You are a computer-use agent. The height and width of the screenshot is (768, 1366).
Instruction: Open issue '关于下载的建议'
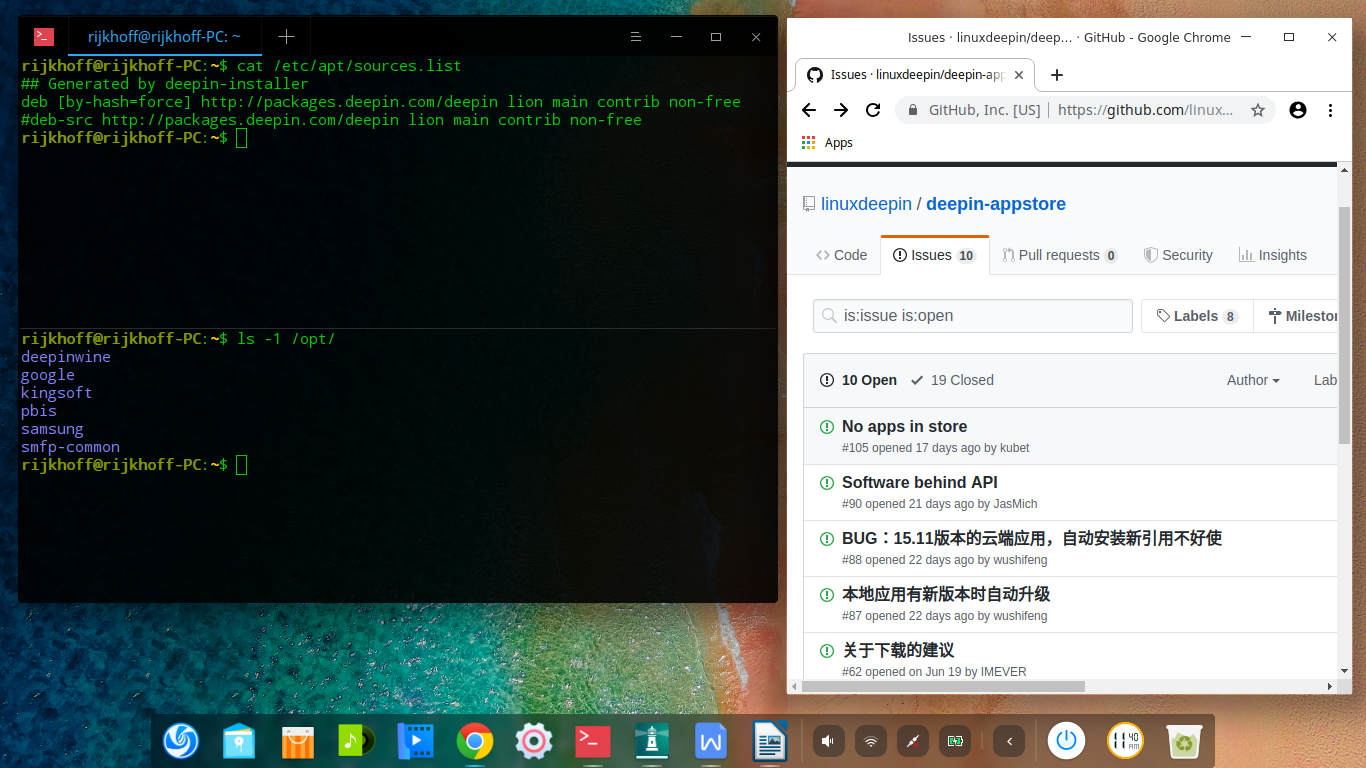click(x=898, y=650)
